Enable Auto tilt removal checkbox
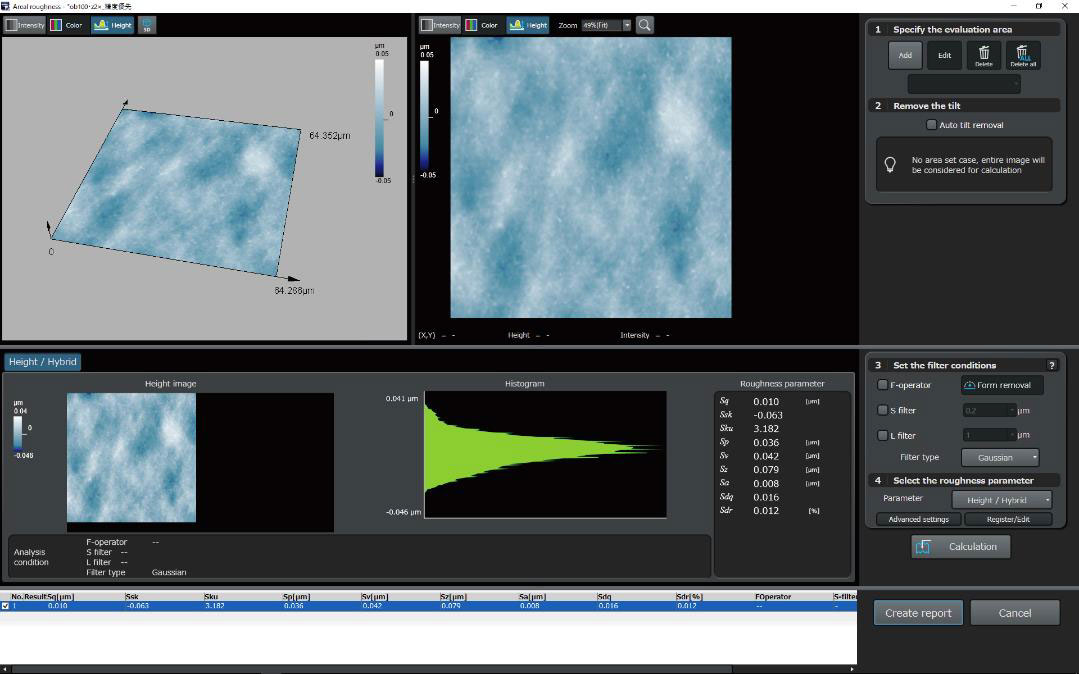 (x=931, y=125)
